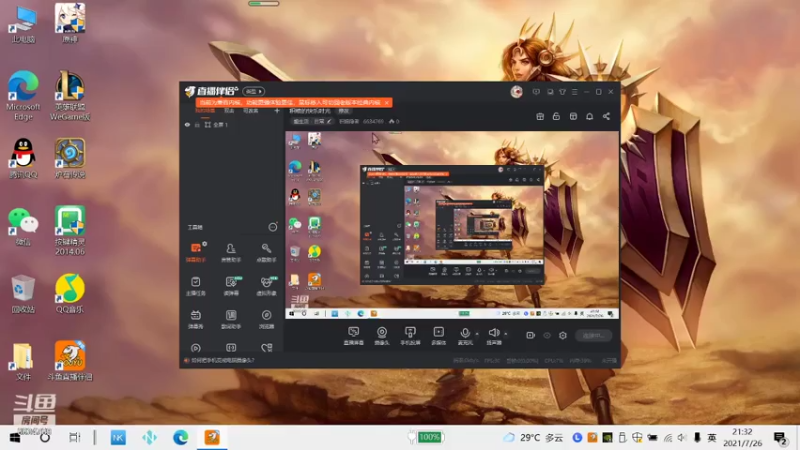Expand the microphone options arrow
Viewport: 800px width, 450px height.
click(x=477, y=334)
